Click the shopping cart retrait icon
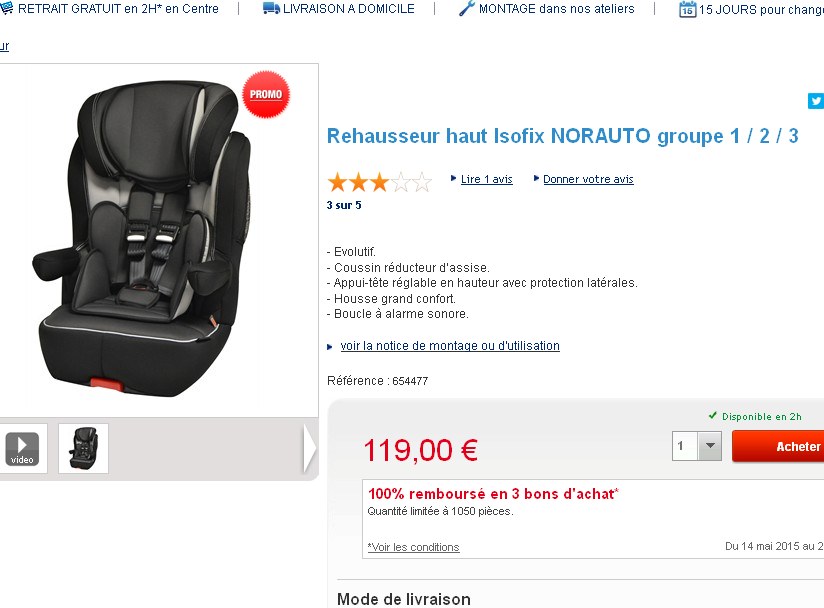This screenshot has width=824, height=608. [6, 8]
